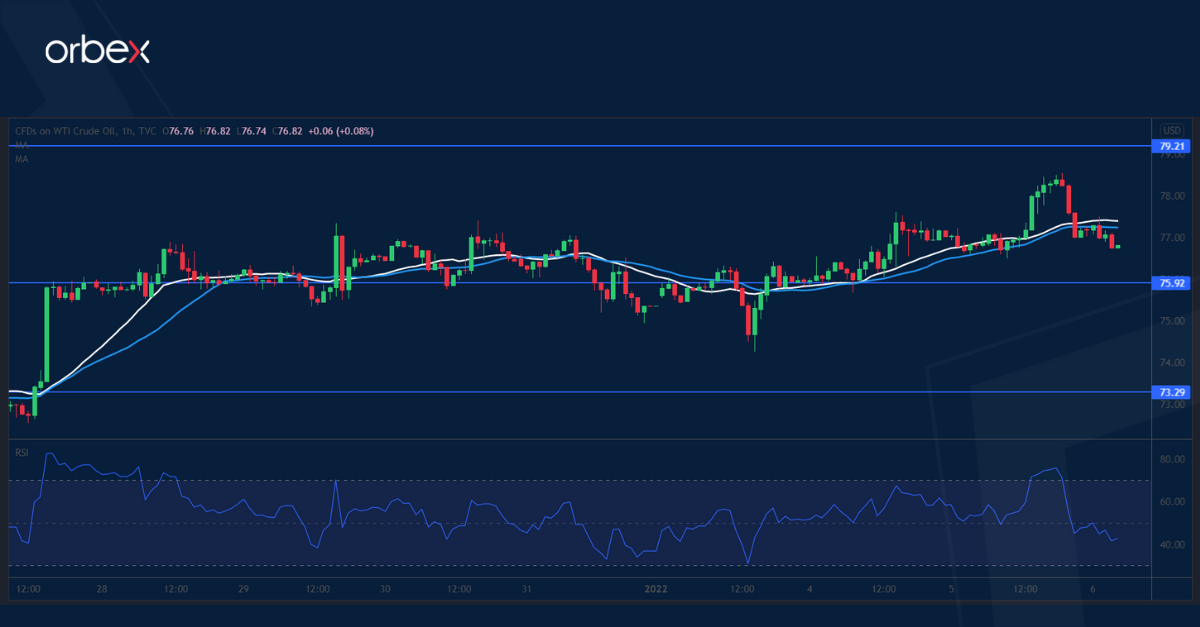Click the open price value 76.76

click(182, 130)
